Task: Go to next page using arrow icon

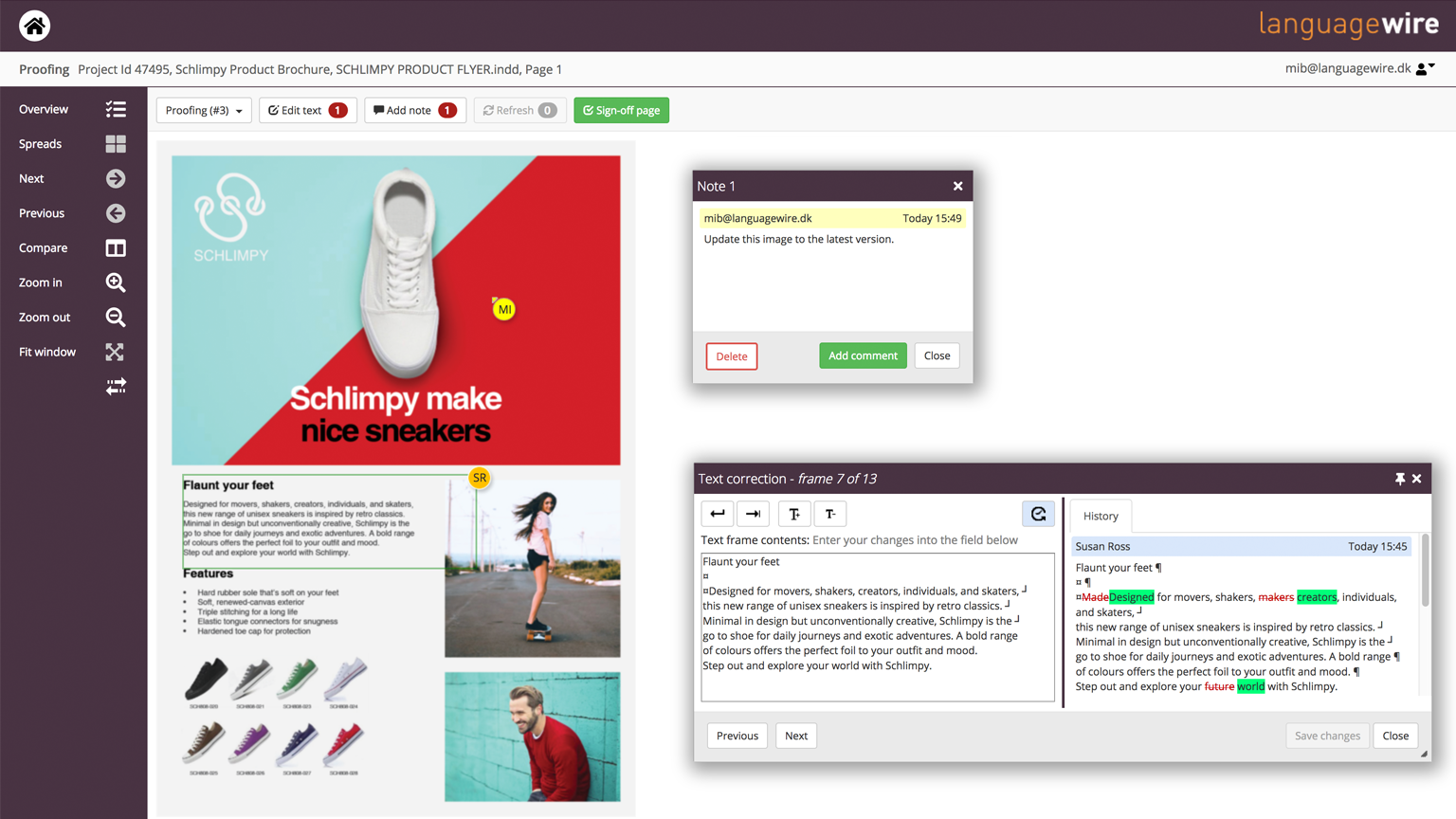Action: coord(116,179)
